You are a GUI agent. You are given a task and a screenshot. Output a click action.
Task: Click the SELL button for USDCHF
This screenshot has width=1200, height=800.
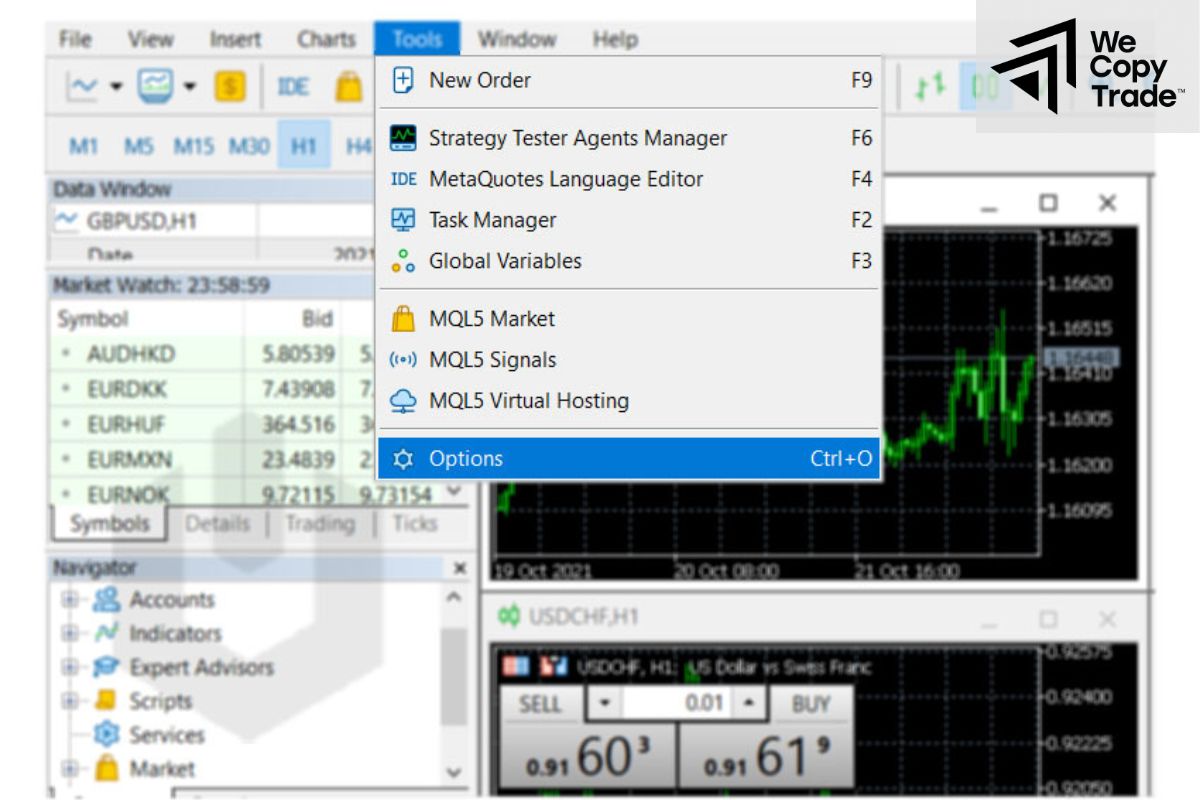pyautogui.click(x=540, y=705)
